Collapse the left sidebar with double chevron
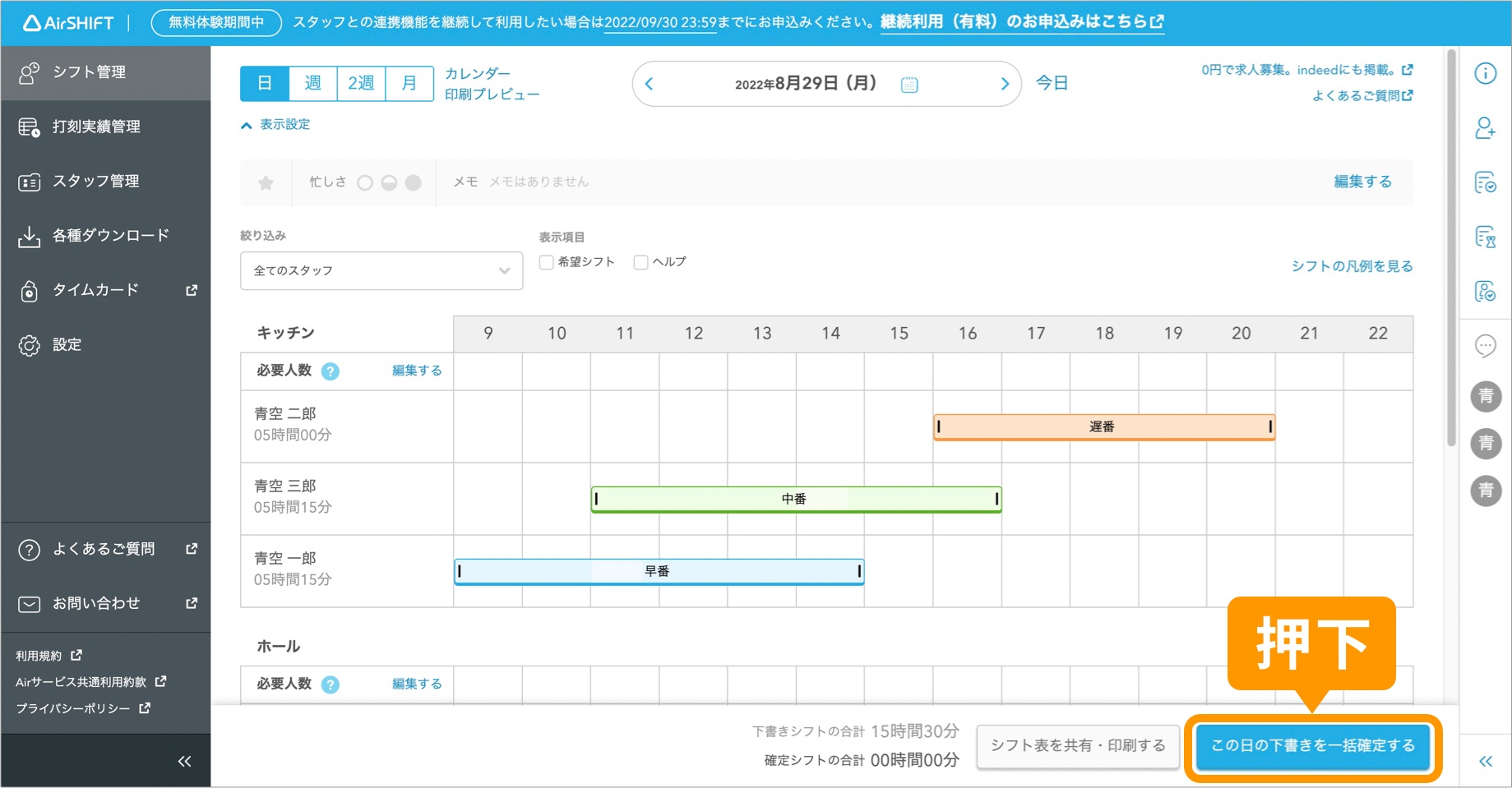The height and width of the screenshot is (788, 1512). 184,761
